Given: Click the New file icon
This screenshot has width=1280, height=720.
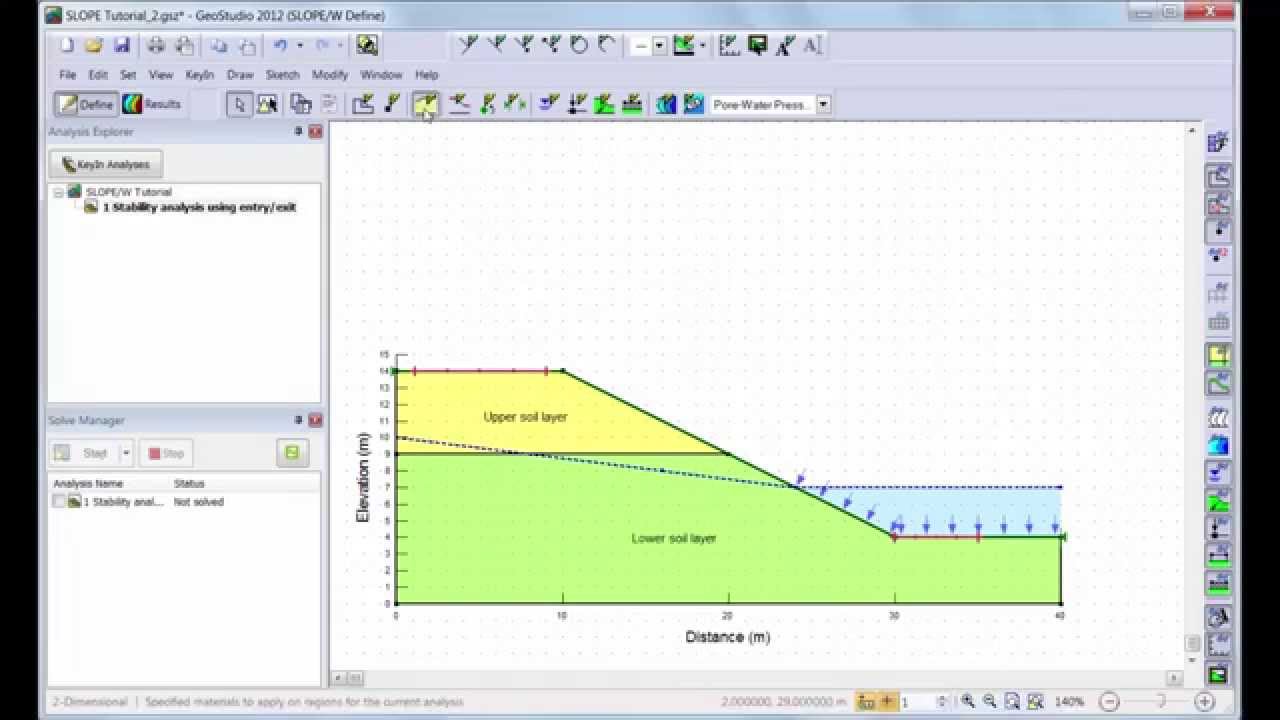Looking at the screenshot, I should coord(67,46).
